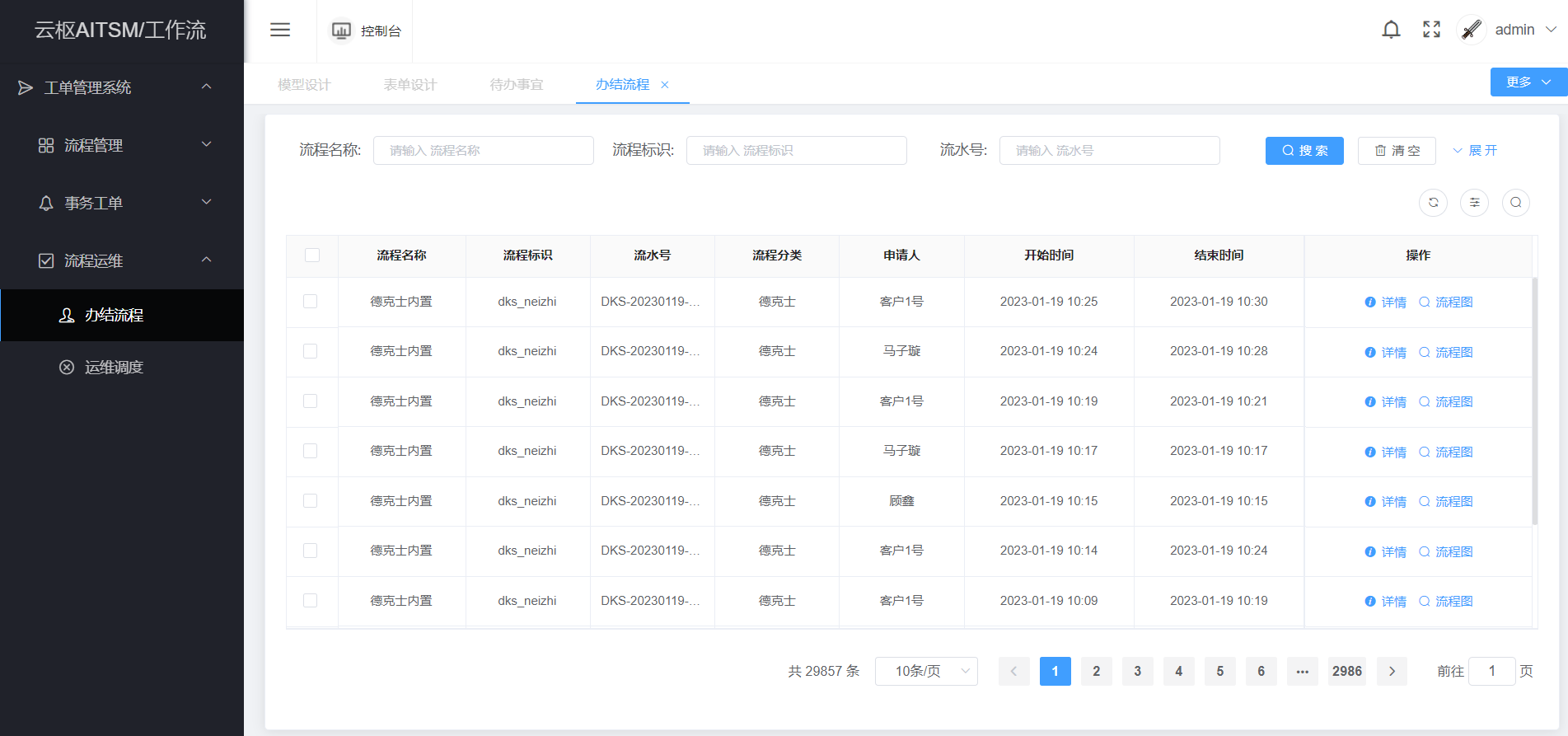Go to page 6

1261,671
